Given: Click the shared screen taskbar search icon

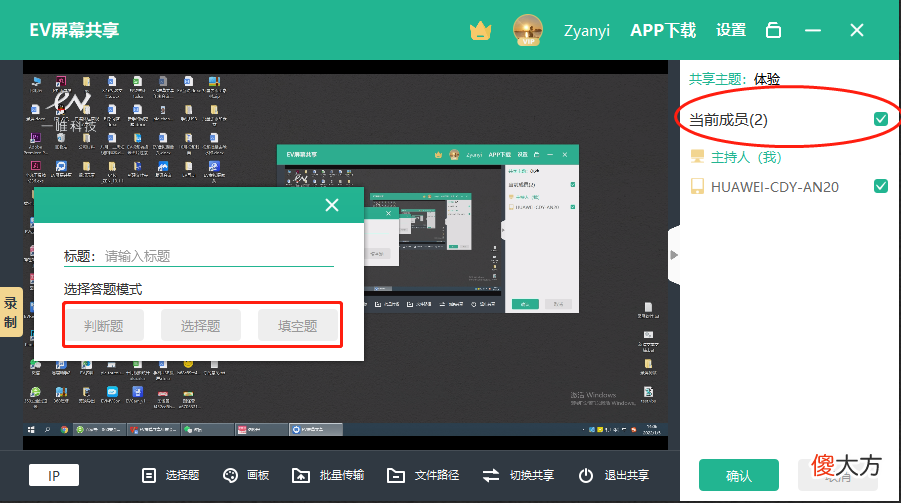Looking at the screenshot, I should click(x=48, y=429).
